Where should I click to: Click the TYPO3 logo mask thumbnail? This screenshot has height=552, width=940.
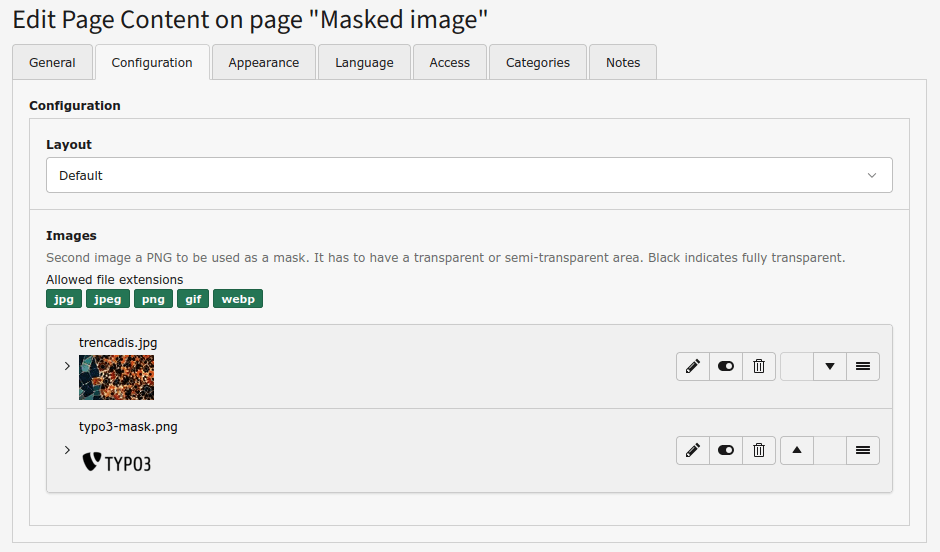(116, 462)
